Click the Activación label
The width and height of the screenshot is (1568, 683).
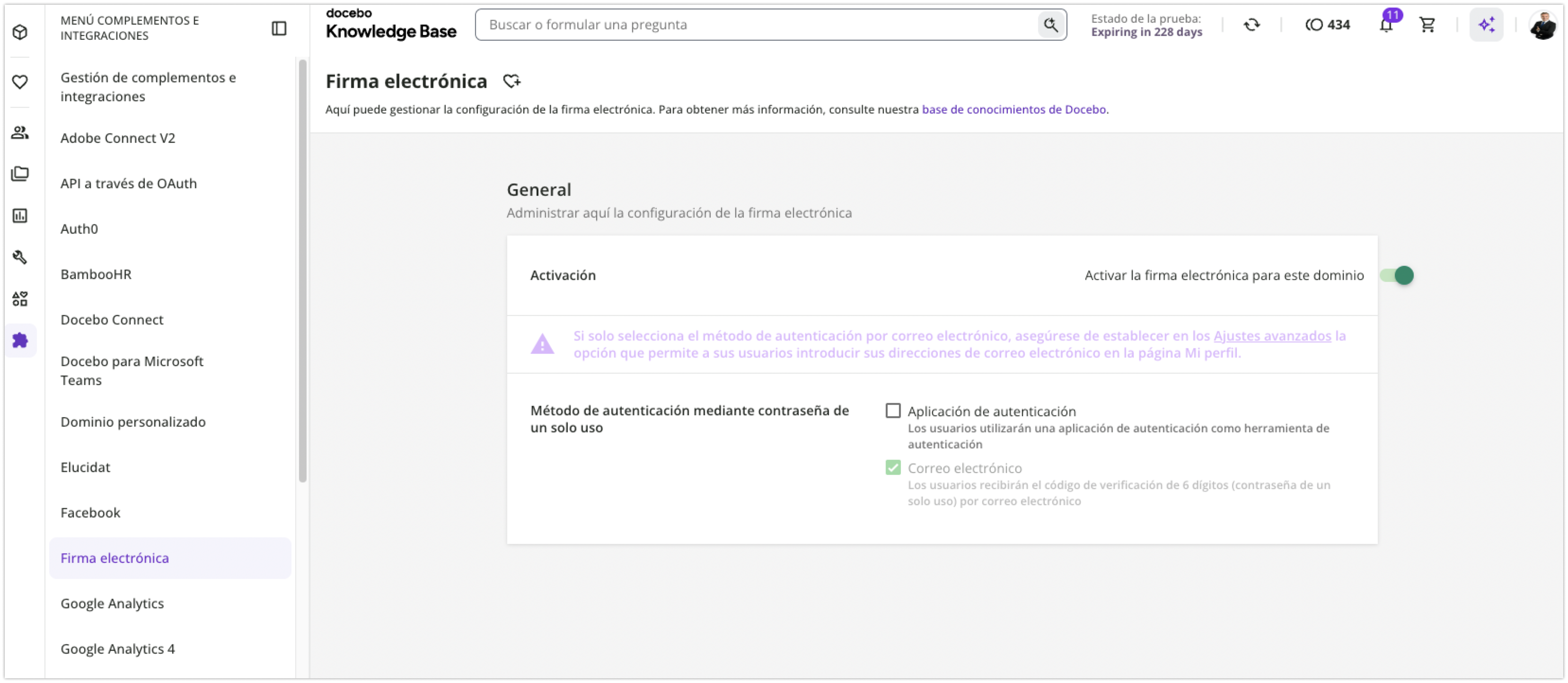(x=563, y=275)
